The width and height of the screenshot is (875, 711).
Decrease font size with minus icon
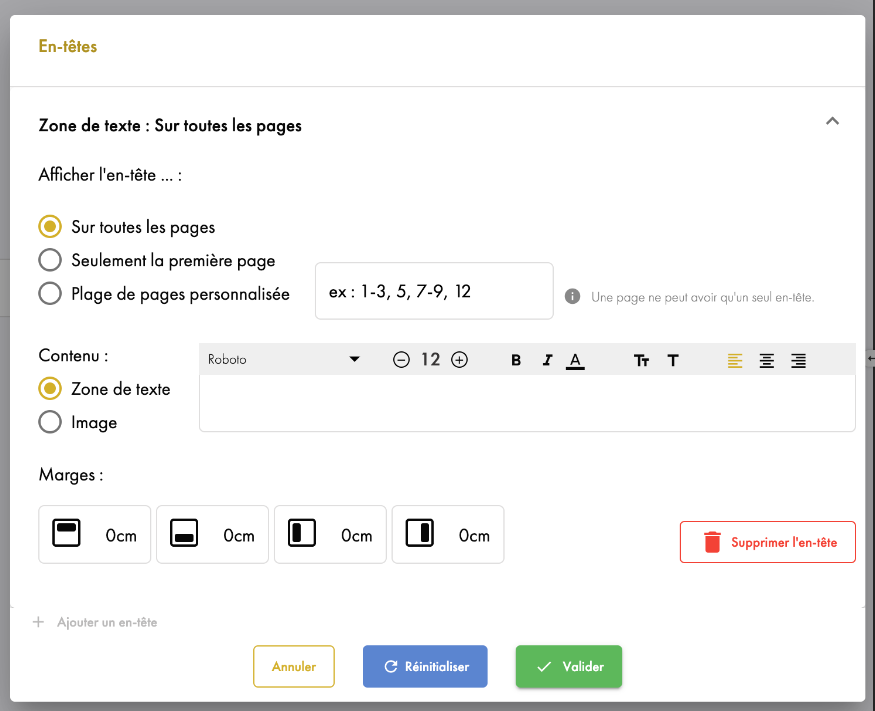coord(401,360)
